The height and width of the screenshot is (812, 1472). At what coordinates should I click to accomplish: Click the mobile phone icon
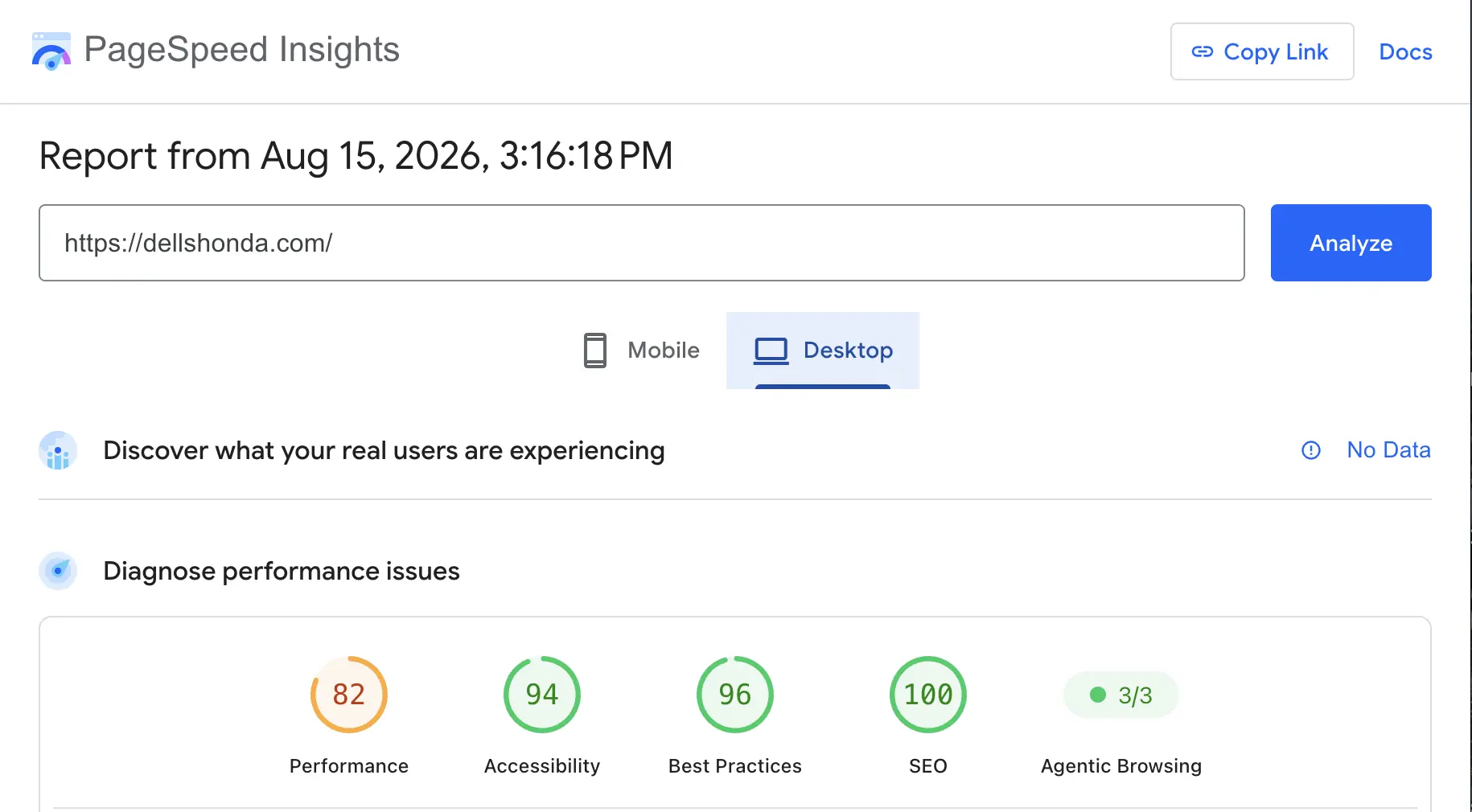[x=595, y=351]
